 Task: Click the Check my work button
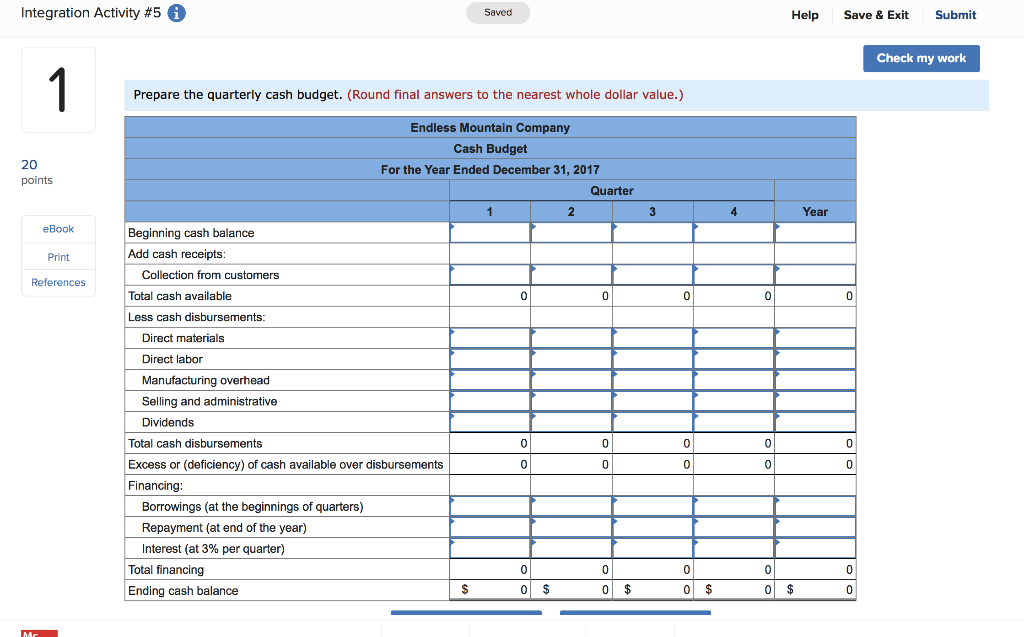[921, 58]
